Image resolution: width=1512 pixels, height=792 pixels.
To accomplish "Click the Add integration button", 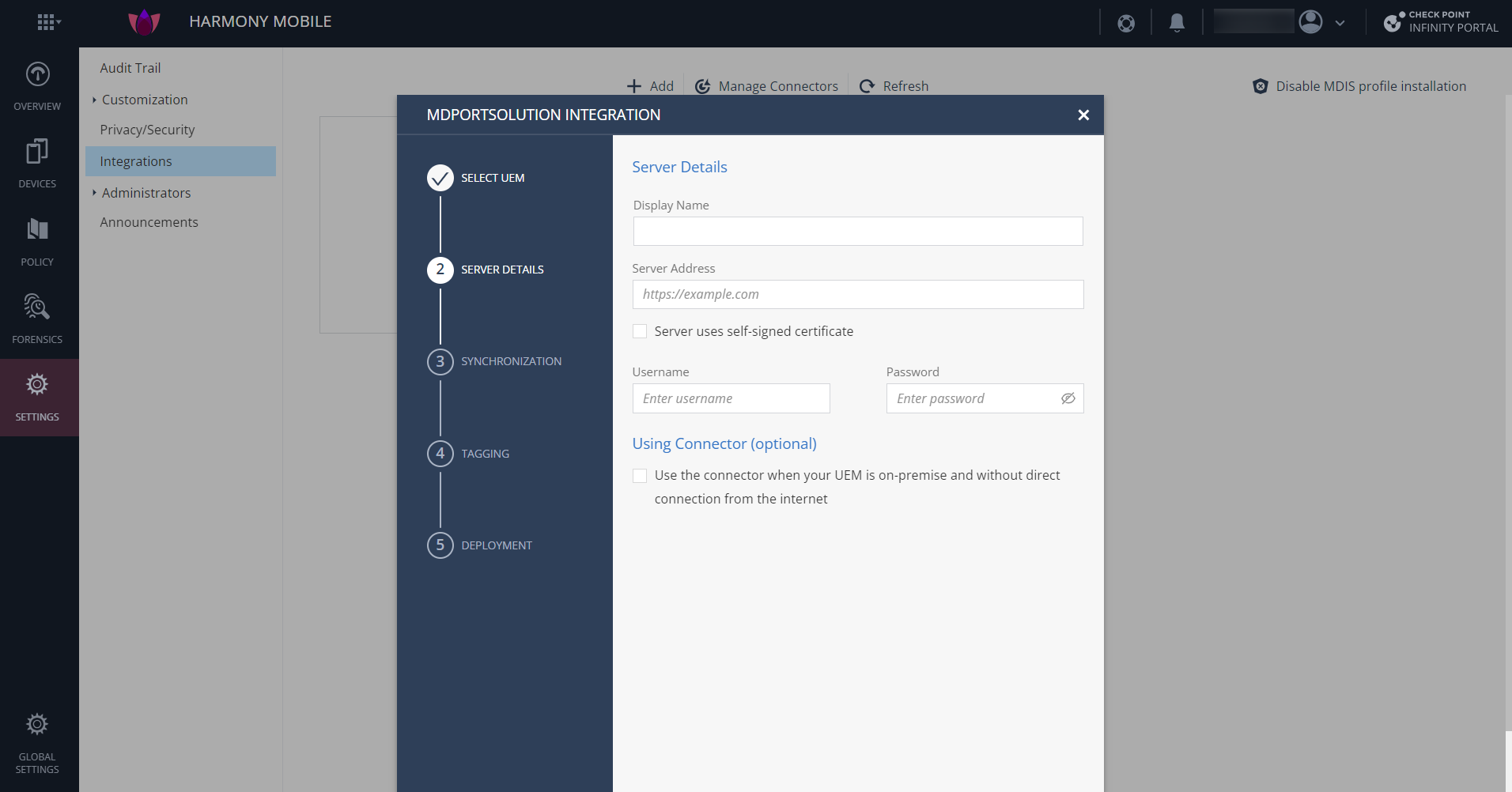I will [x=650, y=86].
